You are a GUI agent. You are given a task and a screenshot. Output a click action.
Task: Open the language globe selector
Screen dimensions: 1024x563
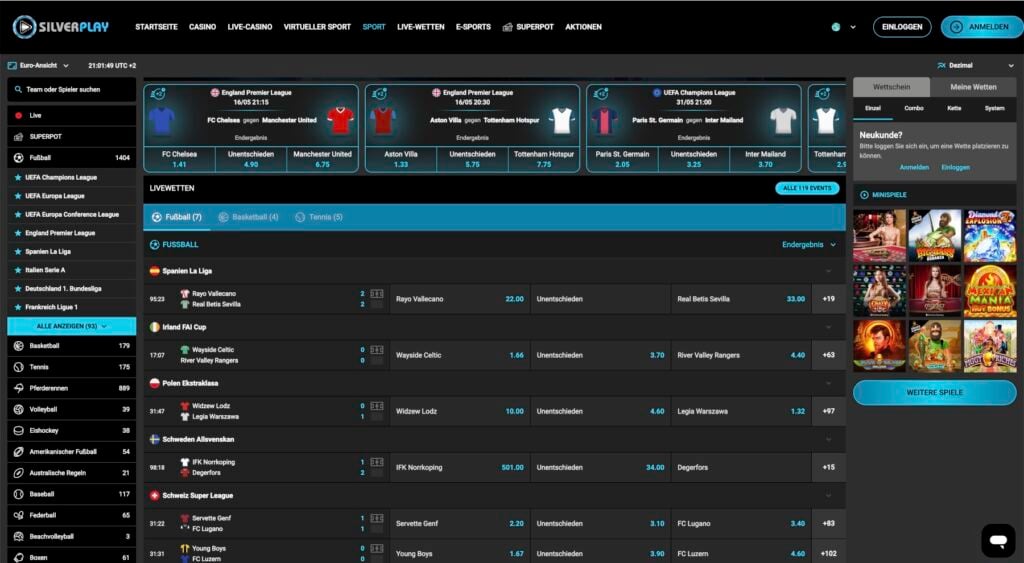tap(836, 27)
